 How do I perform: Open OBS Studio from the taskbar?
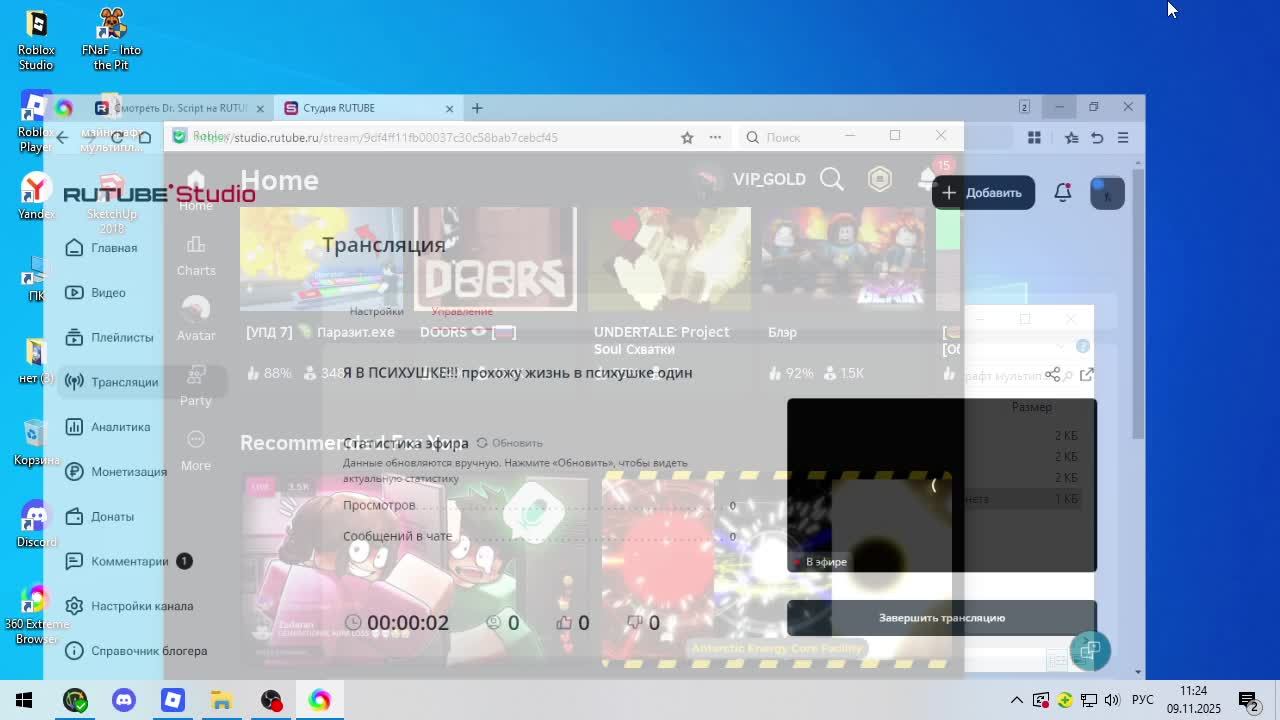[271, 700]
